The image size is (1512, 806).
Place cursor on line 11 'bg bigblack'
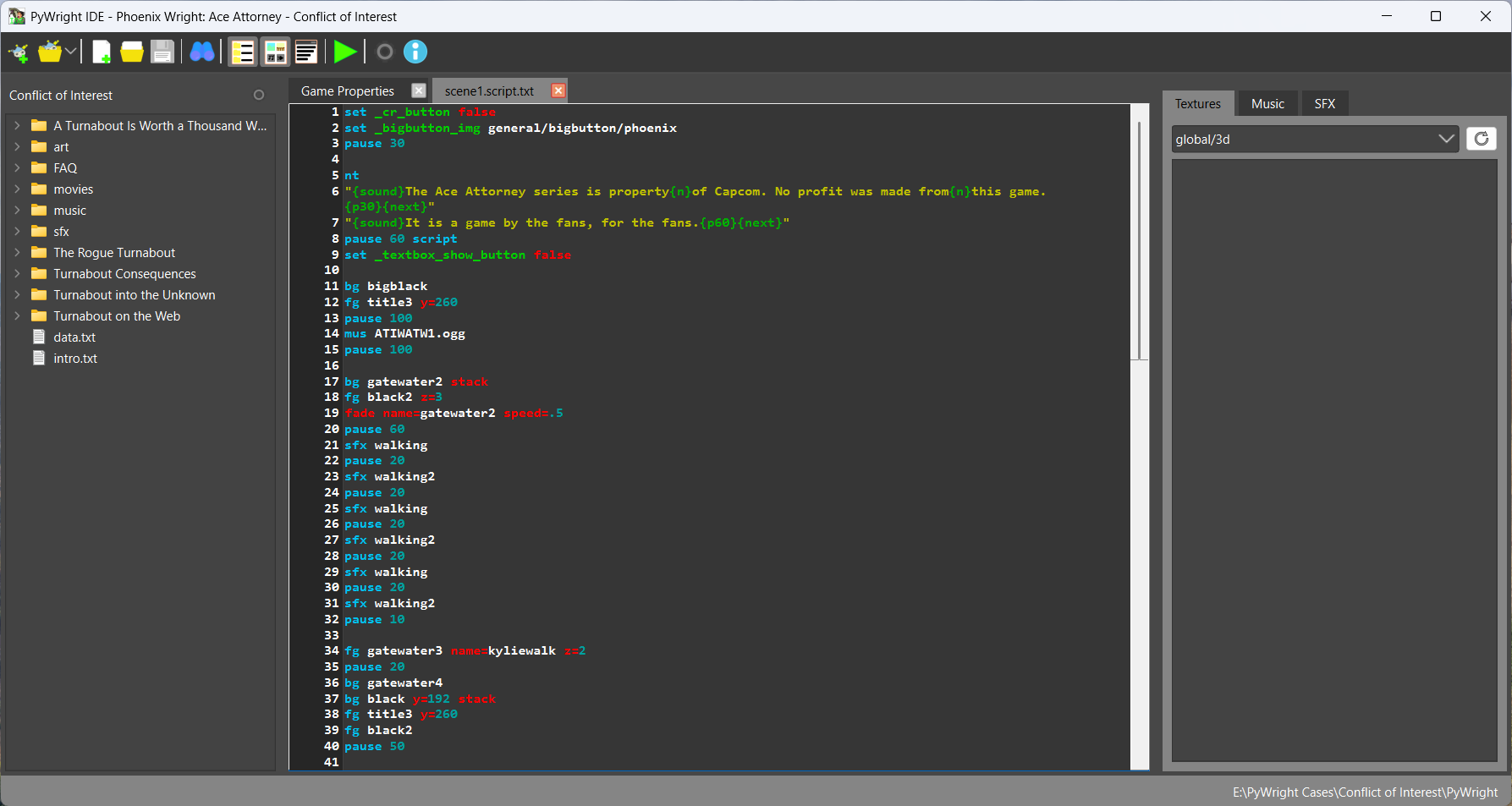(386, 287)
